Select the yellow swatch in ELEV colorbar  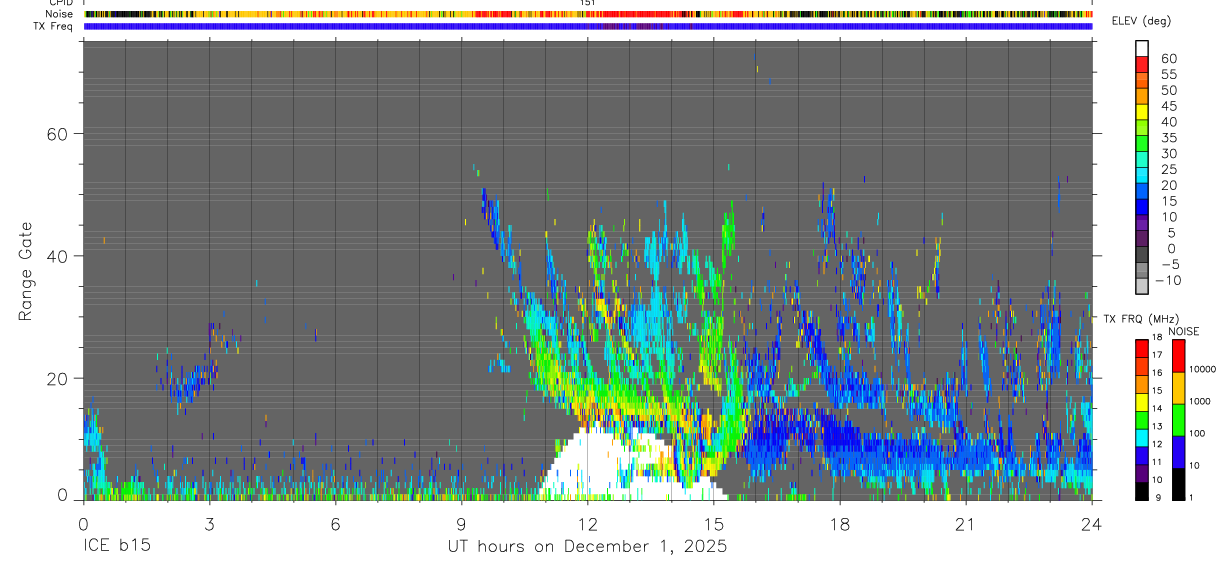[x=1142, y=112]
